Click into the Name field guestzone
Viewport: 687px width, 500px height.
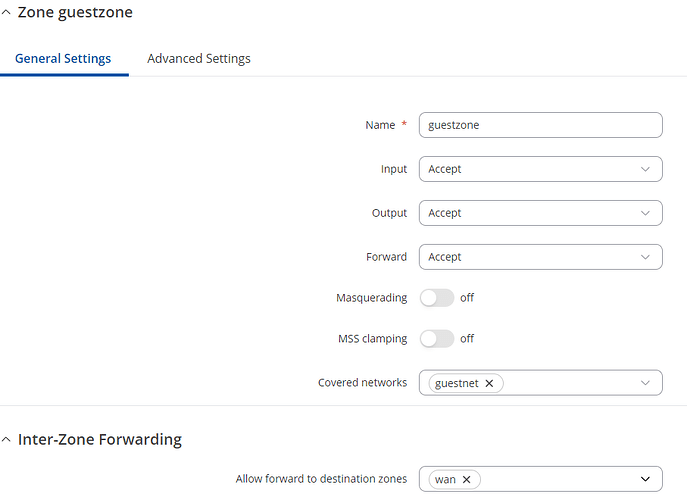[541, 125]
